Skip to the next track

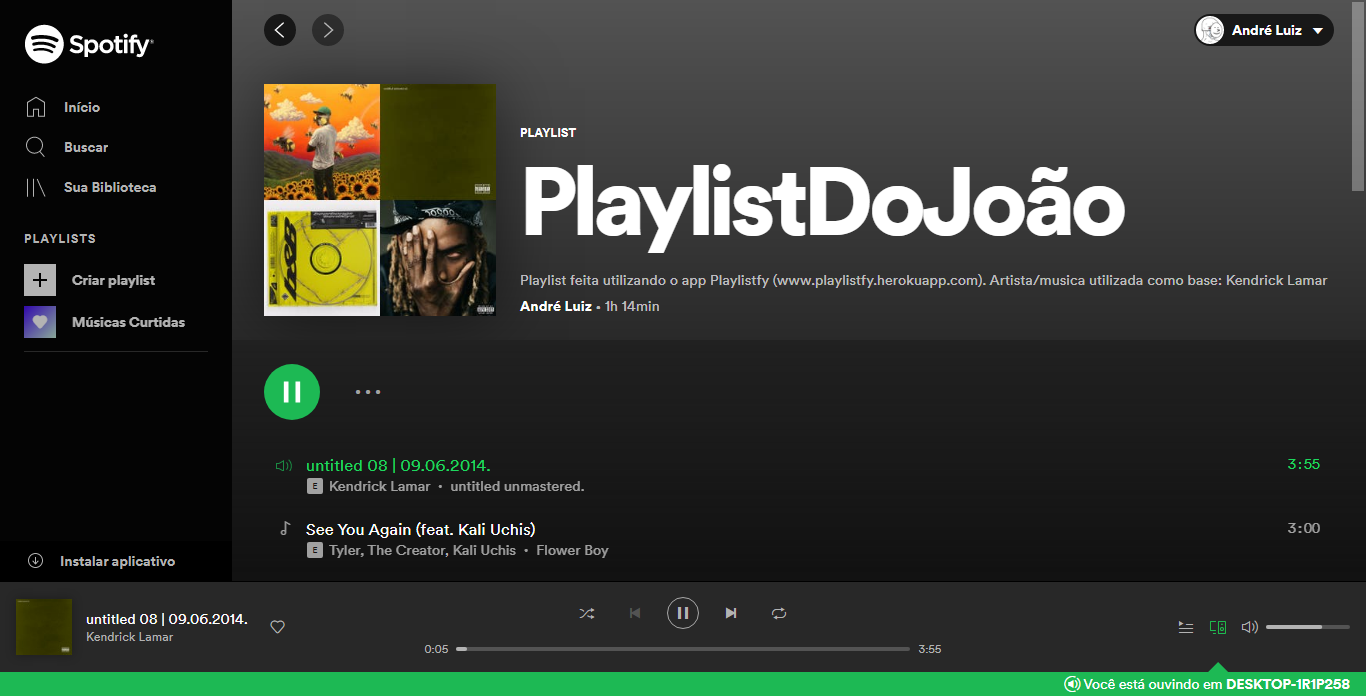click(731, 613)
